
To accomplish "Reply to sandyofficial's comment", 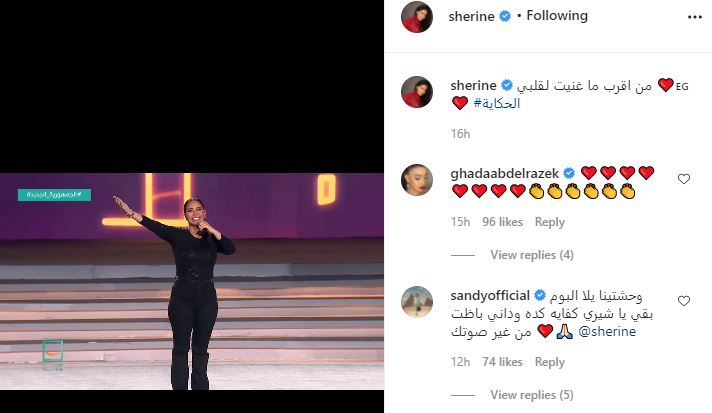I will (x=549, y=362).
